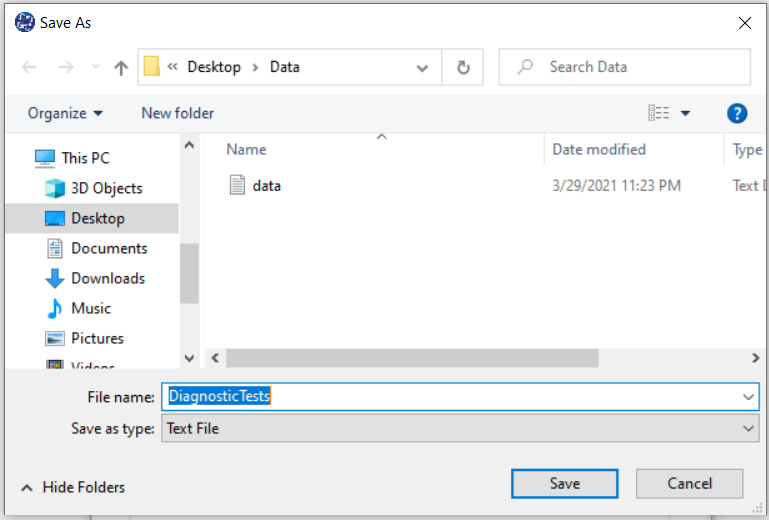769x520 pixels.
Task: Click the 3D Objects cube icon
Action: pyautogui.click(x=54, y=188)
